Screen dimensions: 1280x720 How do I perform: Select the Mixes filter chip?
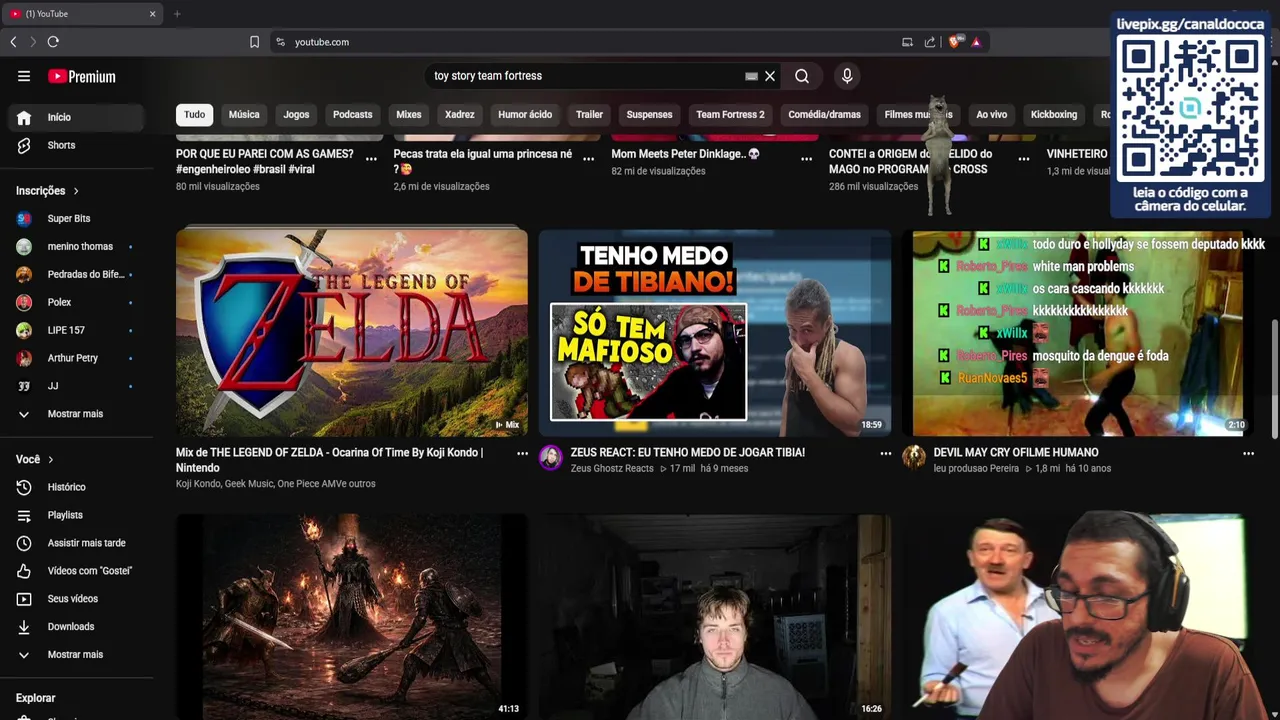tap(409, 114)
